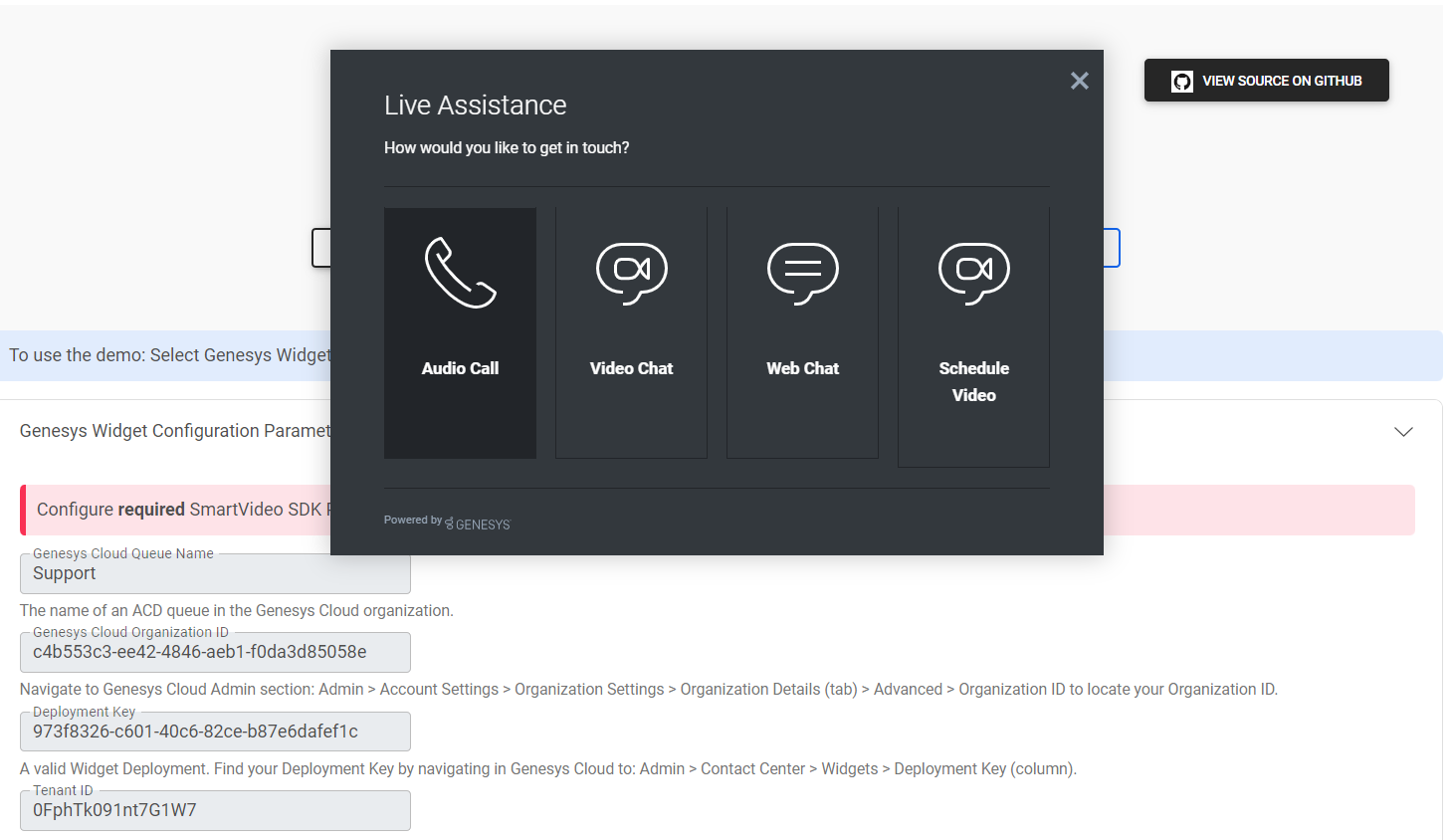
Task: Select the Audio Call label
Action: click(x=460, y=368)
